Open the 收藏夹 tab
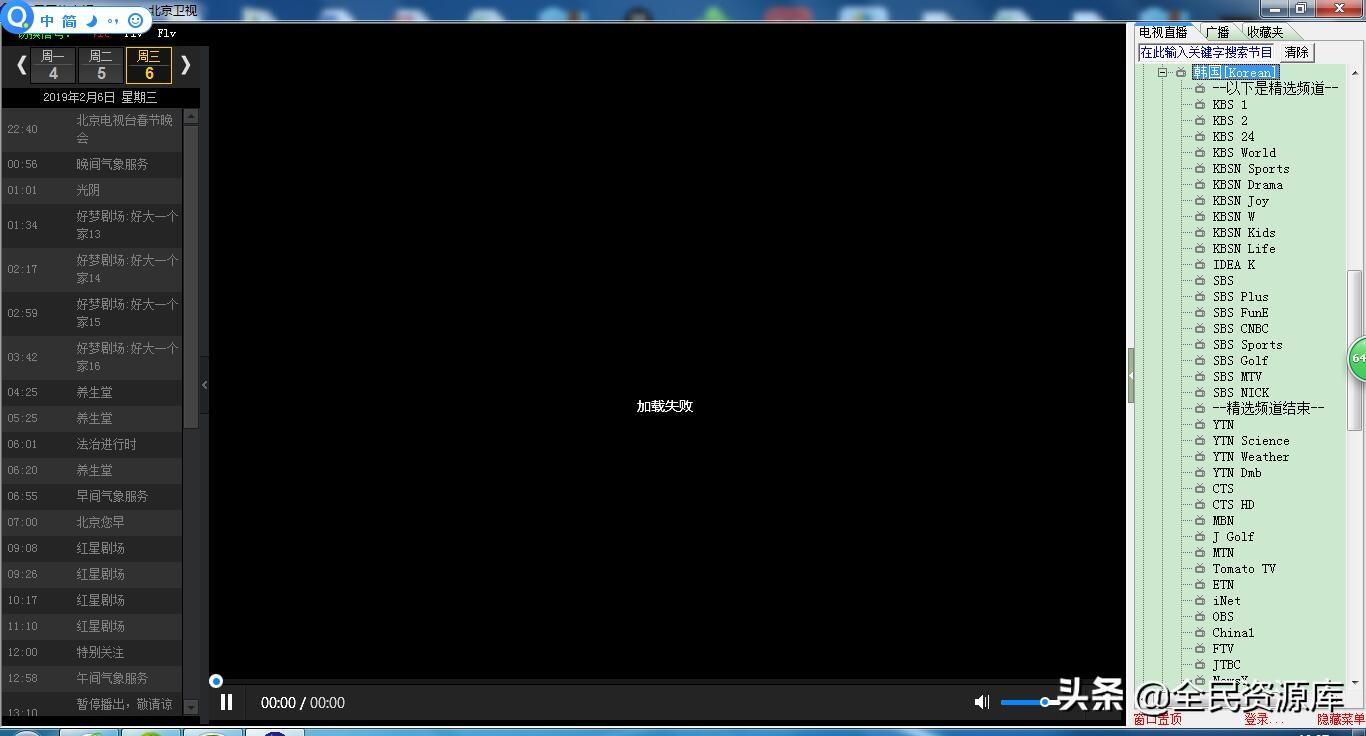The width and height of the screenshot is (1366, 736). (x=1265, y=32)
